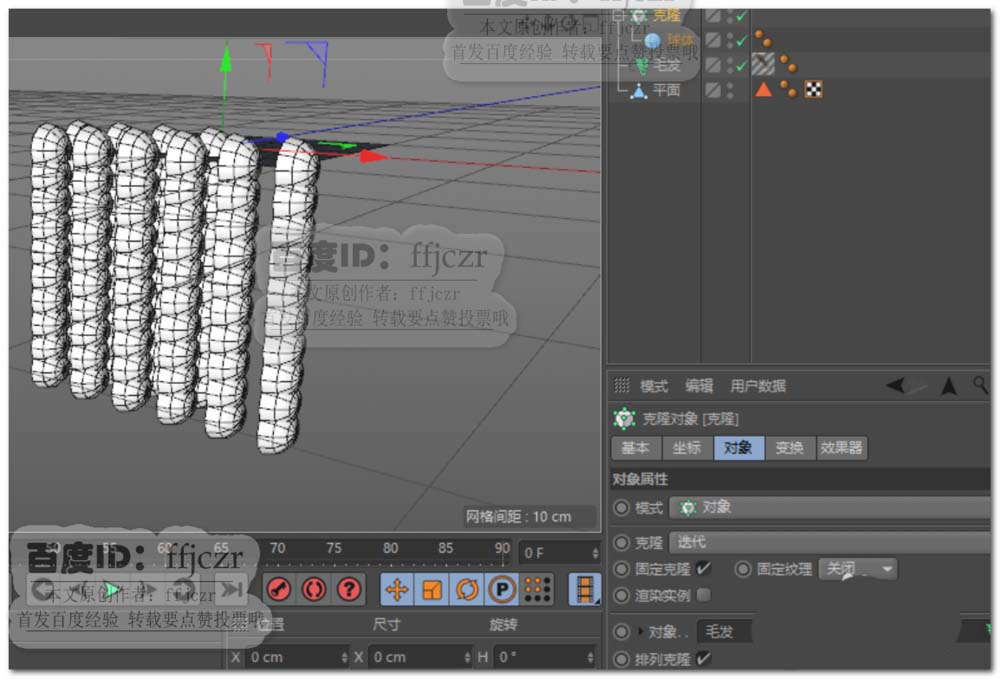Click the checkerboard texture tag on 平面
This screenshot has width=1000, height=679.
(814, 90)
